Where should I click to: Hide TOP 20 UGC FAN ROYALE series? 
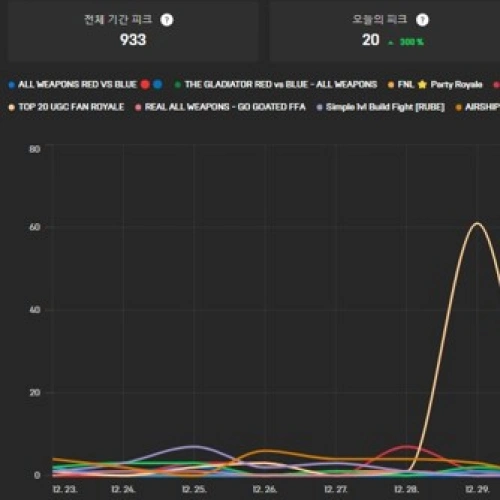tap(66, 107)
